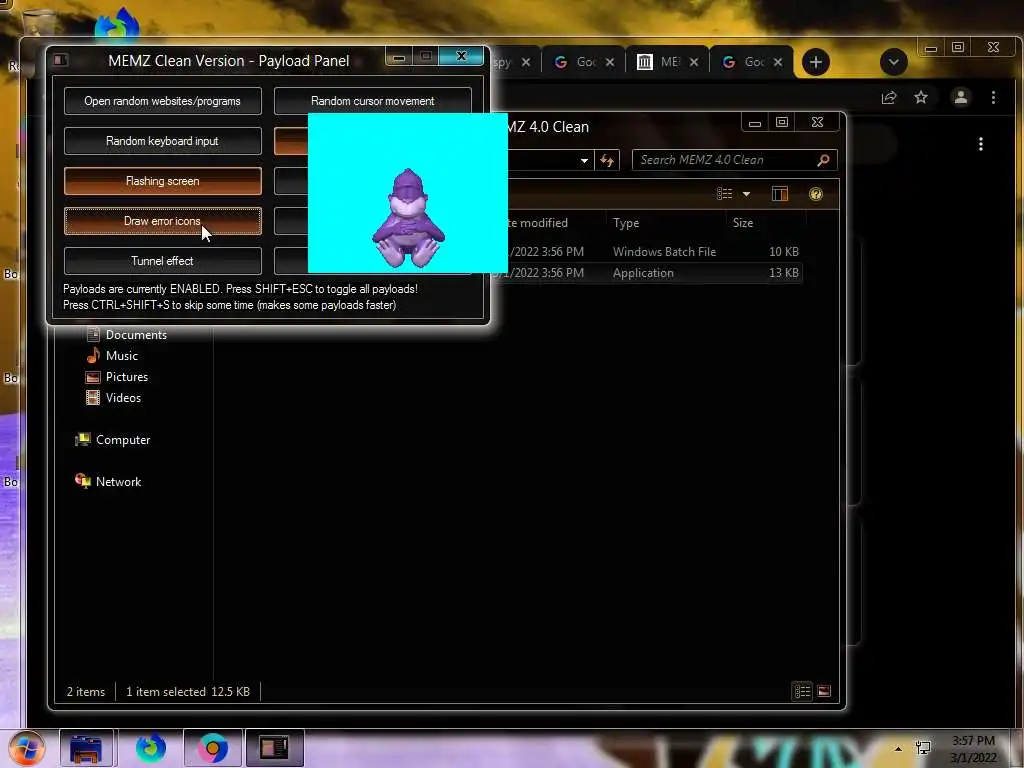Click the 10 KB size cell
The height and width of the screenshot is (768, 1024).
tap(783, 252)
